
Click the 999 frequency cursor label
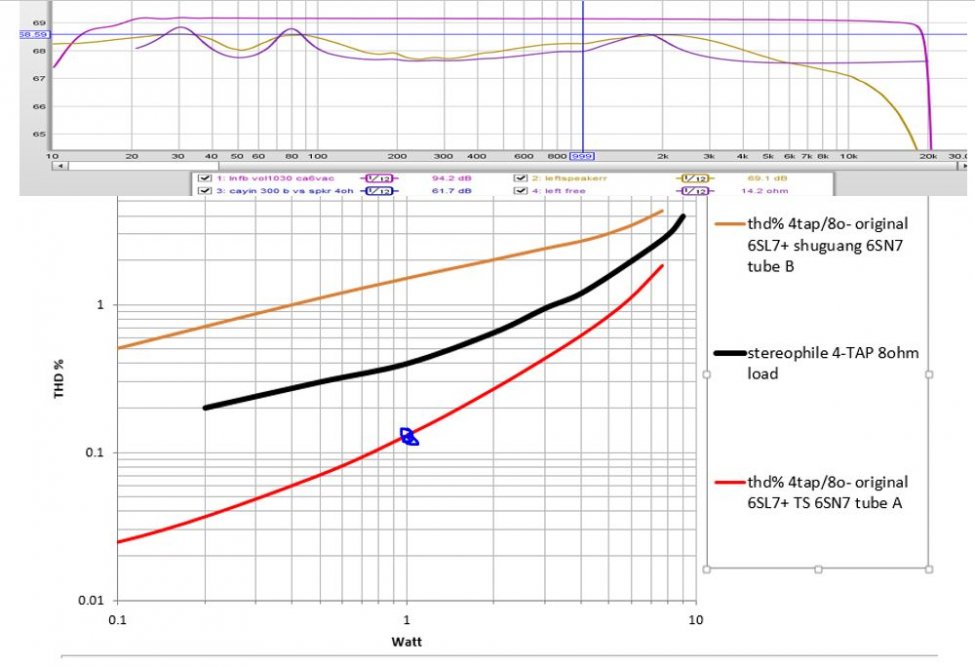click(x=582, y=156)
